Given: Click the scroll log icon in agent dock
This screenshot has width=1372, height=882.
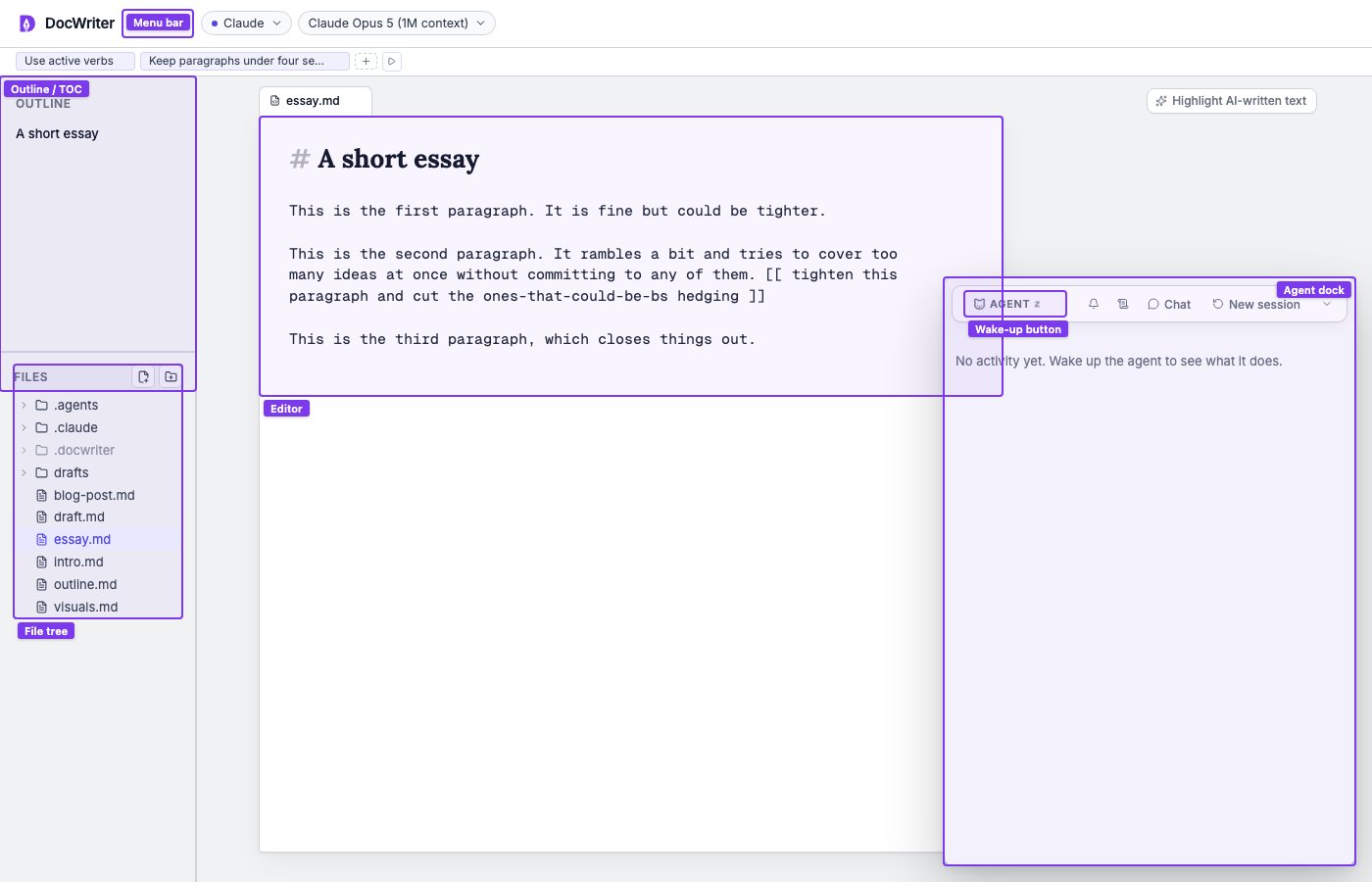Looking at the screenshot, I should click(1123, 305).
